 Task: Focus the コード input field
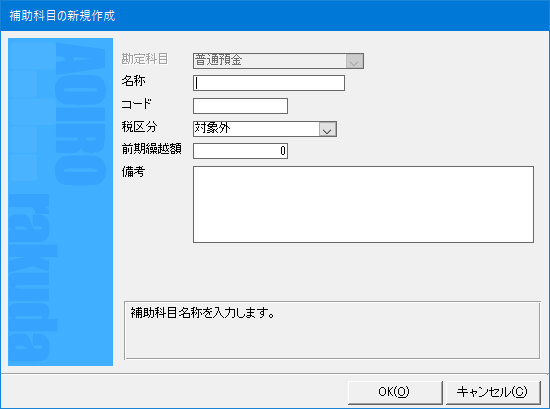coord(240,106)
